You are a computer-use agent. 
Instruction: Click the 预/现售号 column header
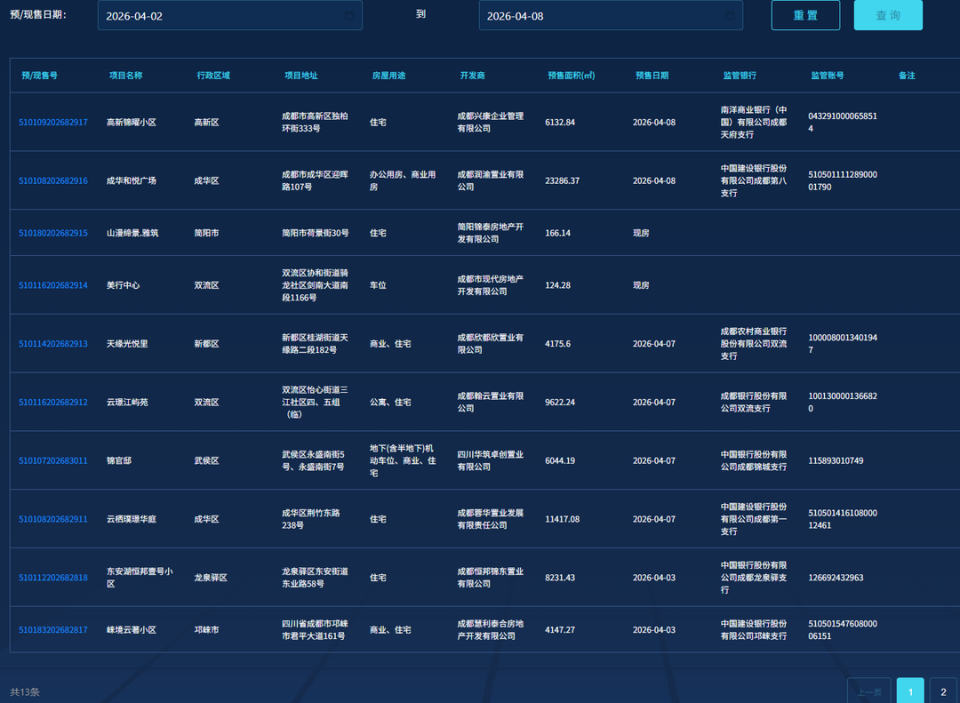point(39,75)
